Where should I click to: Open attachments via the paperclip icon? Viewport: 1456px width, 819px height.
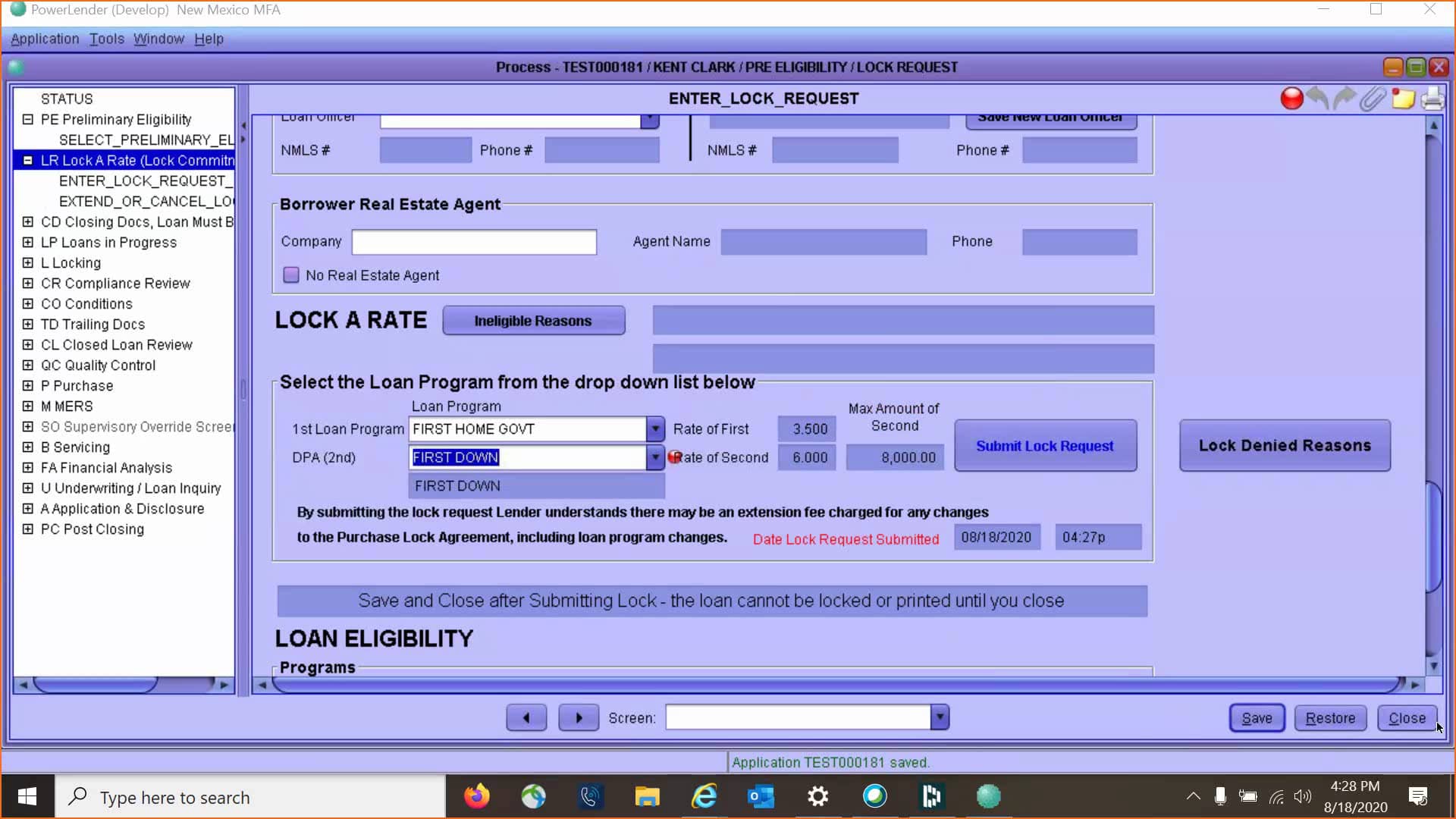point(1373,99)
